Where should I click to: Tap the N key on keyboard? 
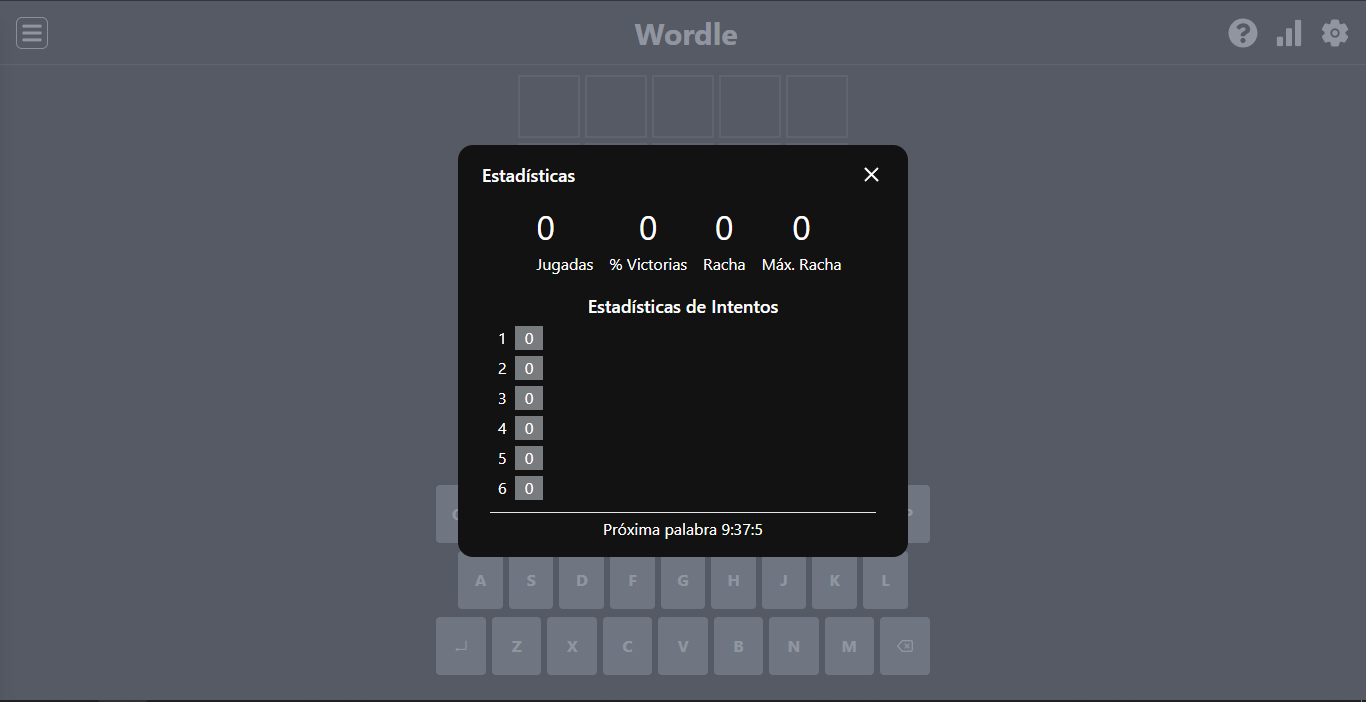click(794, 646)
